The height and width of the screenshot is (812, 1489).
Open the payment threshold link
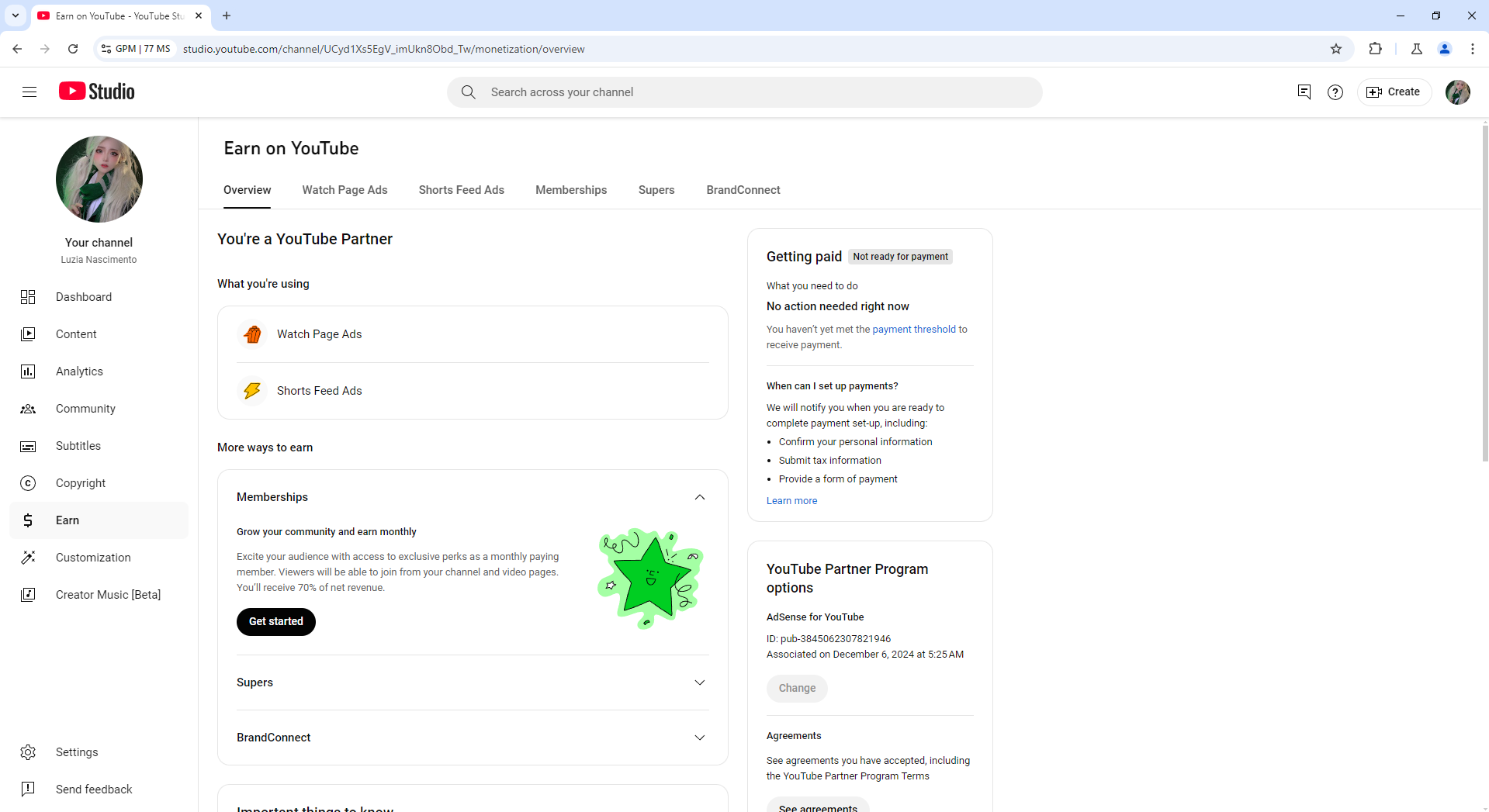point(914,330)
